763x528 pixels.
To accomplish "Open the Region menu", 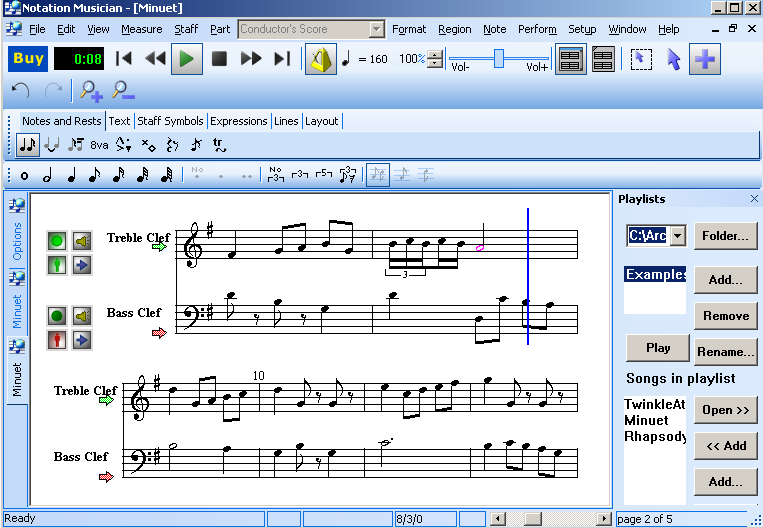I will click(454, 30).
